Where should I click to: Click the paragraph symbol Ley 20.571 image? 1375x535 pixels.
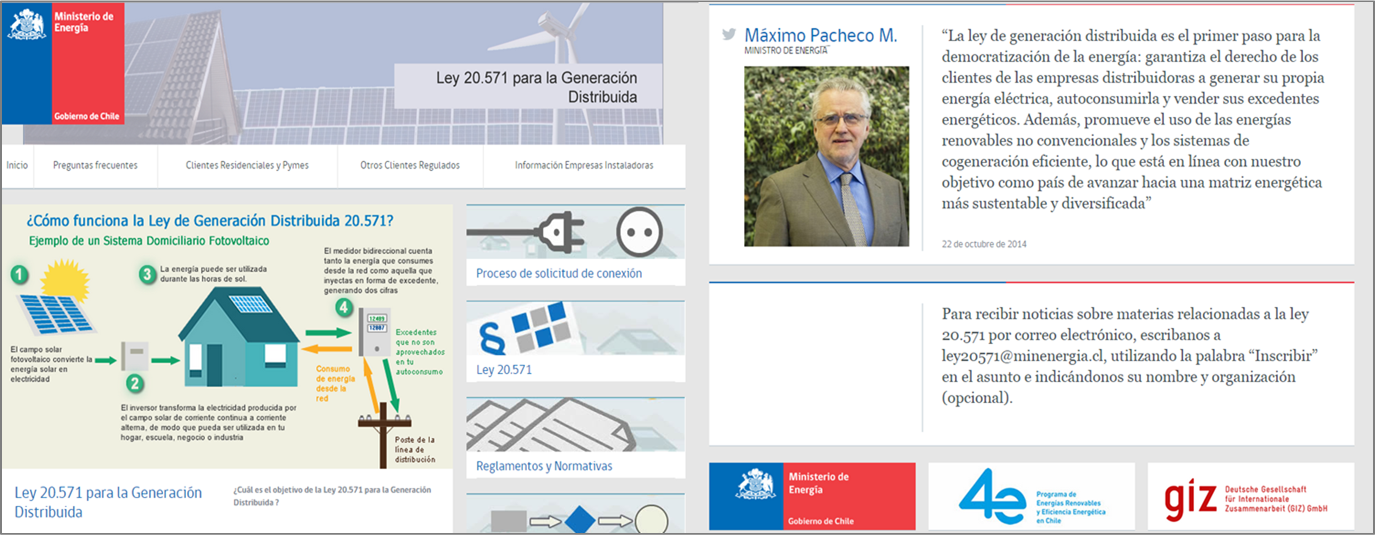[575, 329]
